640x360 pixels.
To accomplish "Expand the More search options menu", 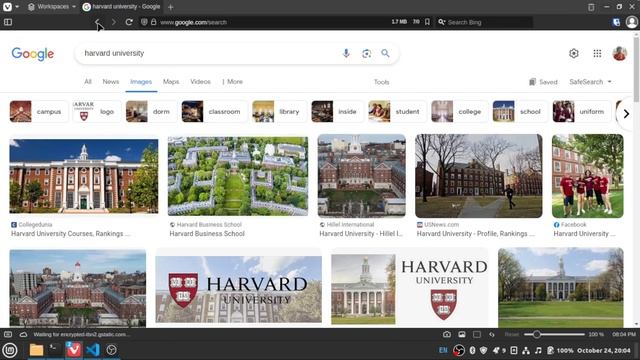I will point(233,82).
